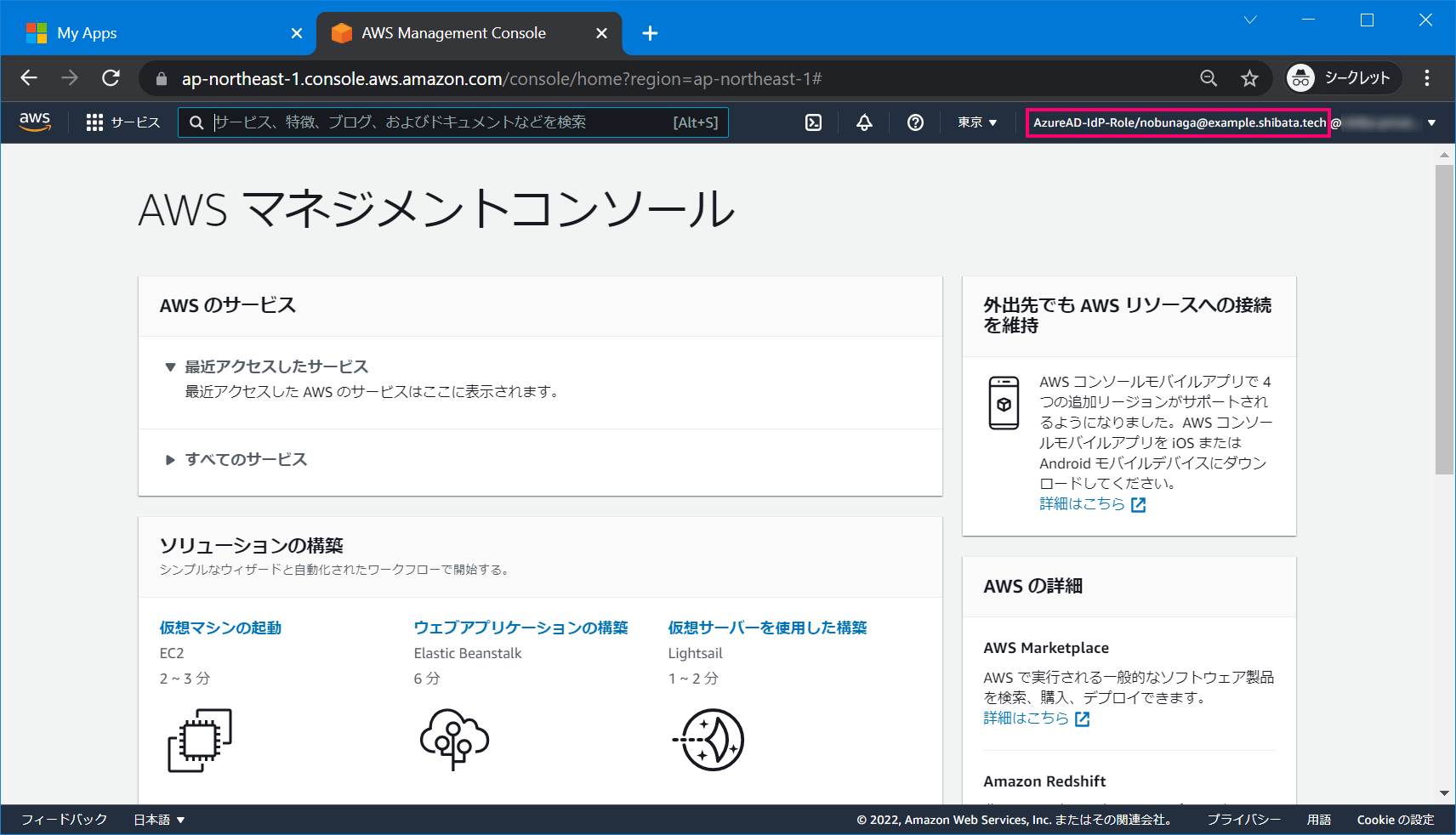The image size is (1456, 835).
Task: Select the AWS Management Console tab
Action: (x=469, y=33)
